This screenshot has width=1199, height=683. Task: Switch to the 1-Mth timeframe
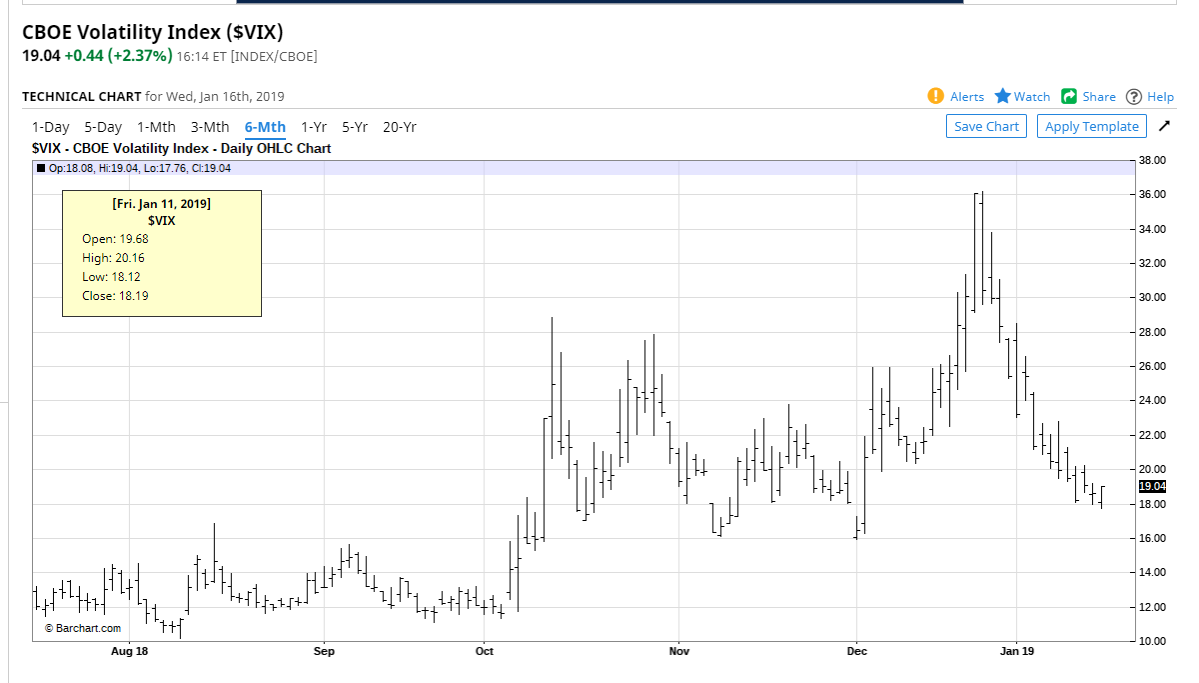click(x=156, y=127)
